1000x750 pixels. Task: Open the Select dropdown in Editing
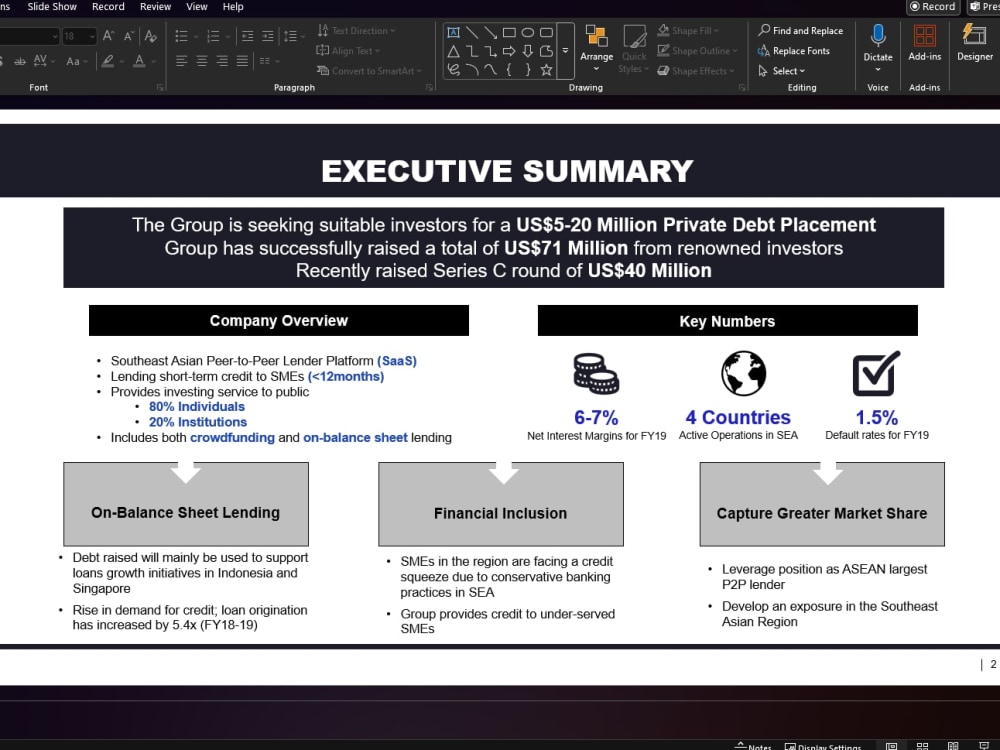coord(782,71)
